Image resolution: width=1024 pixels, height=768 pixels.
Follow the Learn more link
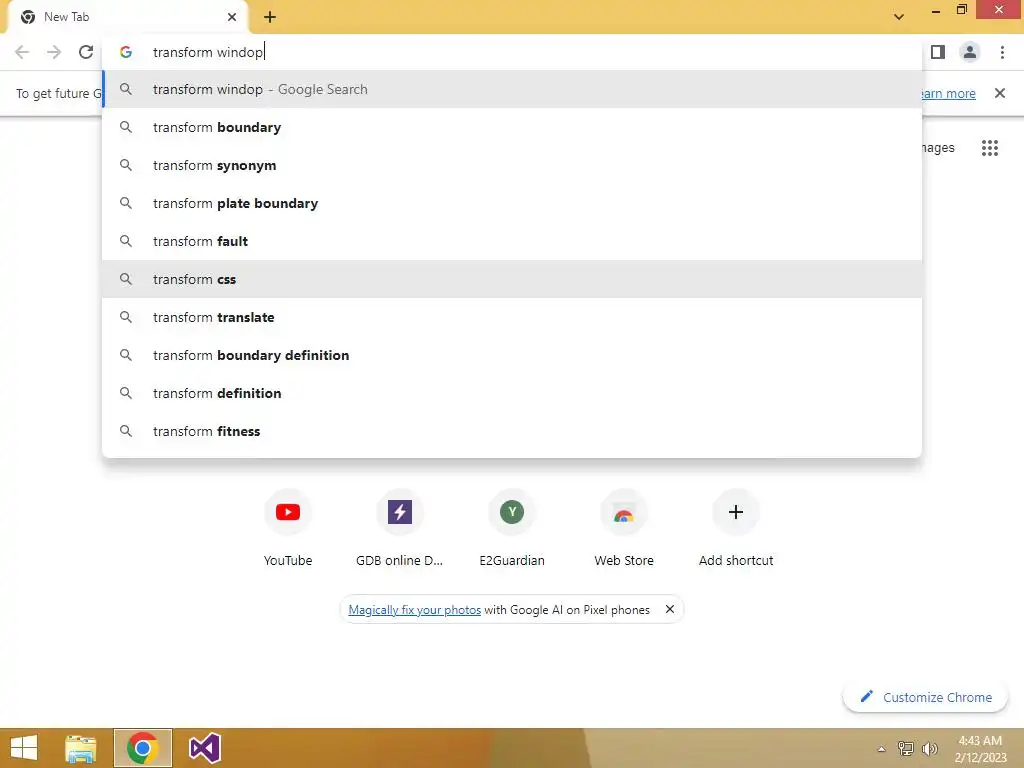click(x=948, y=93)
